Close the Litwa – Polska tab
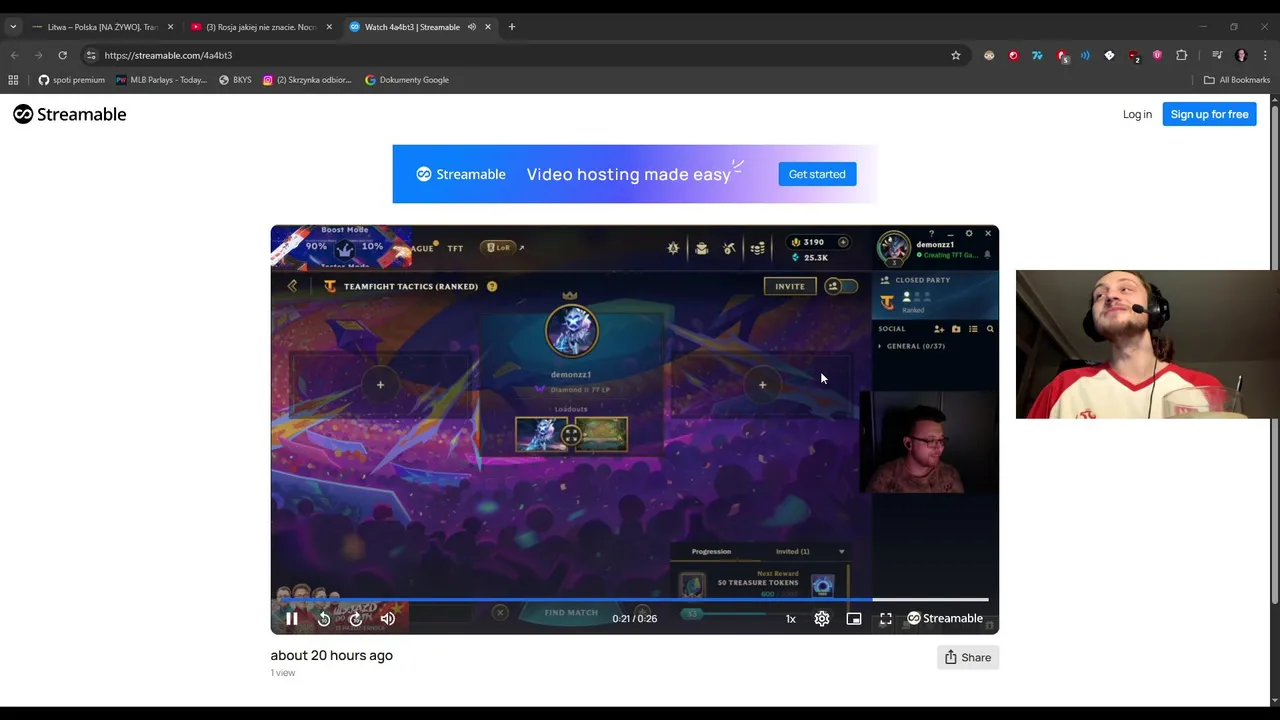1280x720 pixels. [x=170, y=27]
